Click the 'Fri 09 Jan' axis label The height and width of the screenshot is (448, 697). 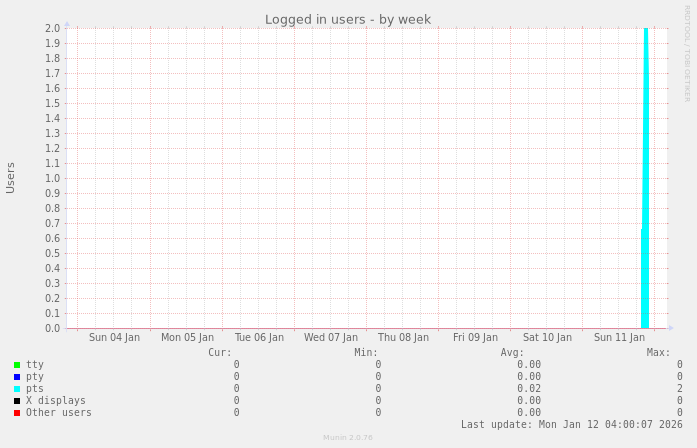[475, 337]
